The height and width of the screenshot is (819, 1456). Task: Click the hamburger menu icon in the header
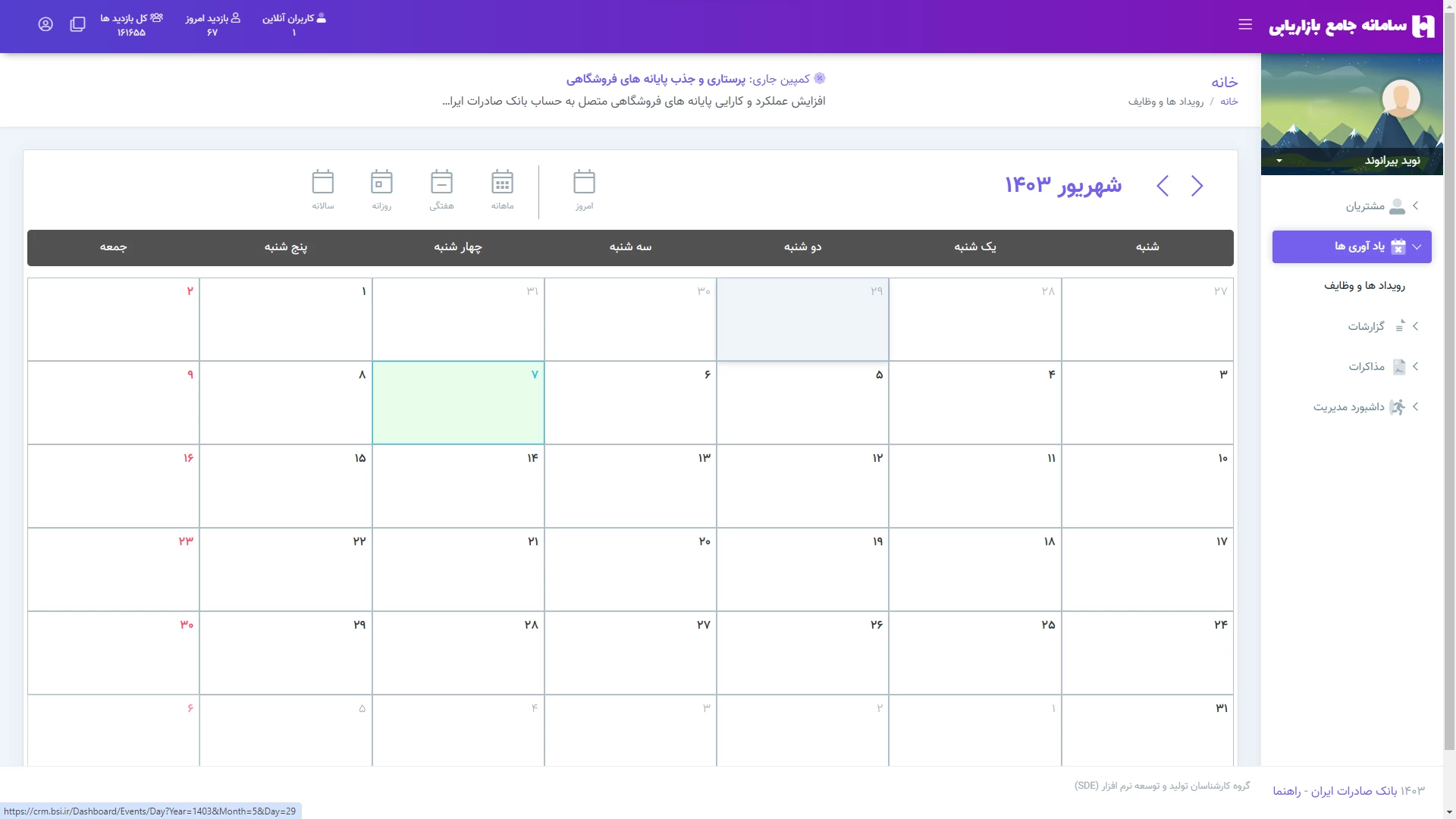[x=1245, y=24]
